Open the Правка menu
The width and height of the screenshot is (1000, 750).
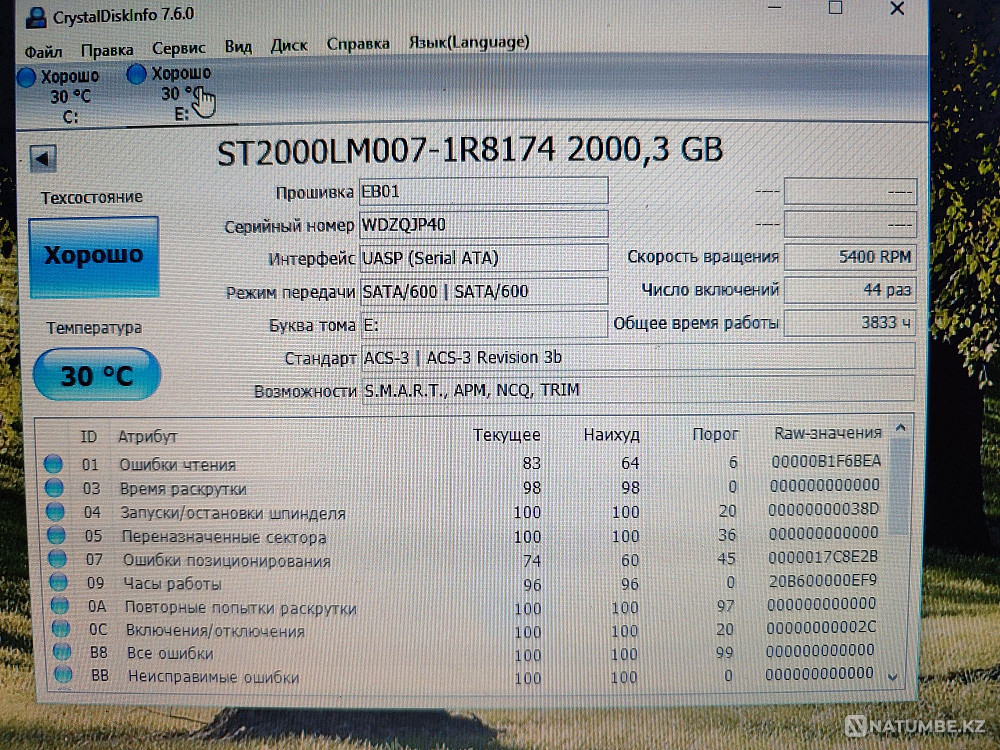(x=107, y=50)
